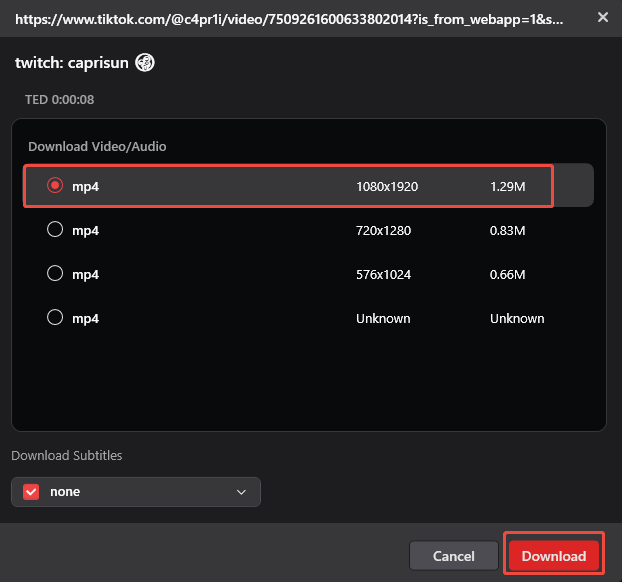The height and width of the screenshot is (582, 622).
Task: Click the Cancel button
Action: click(453, 556)
